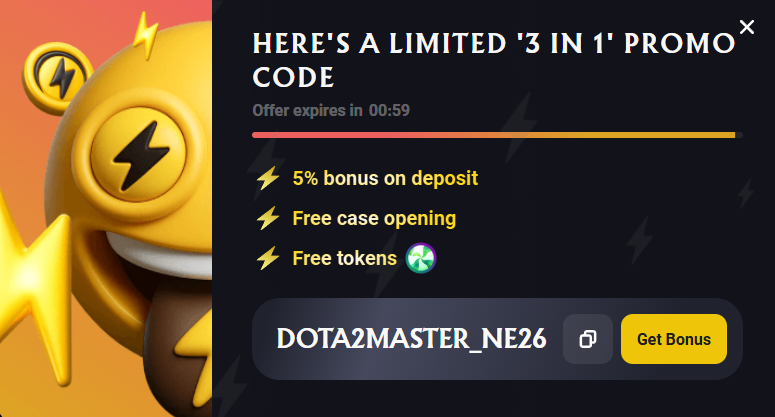Viewport: 775px width, 417px height.
Task: Click the 'Free case opening' text
Action: (374, 218)
